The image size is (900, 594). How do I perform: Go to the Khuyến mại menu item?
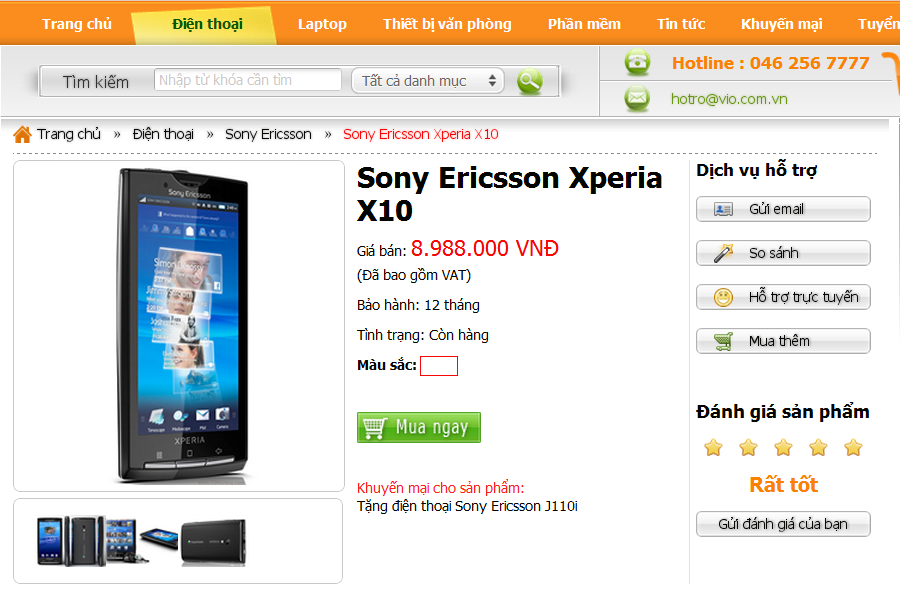click(781, 24)
